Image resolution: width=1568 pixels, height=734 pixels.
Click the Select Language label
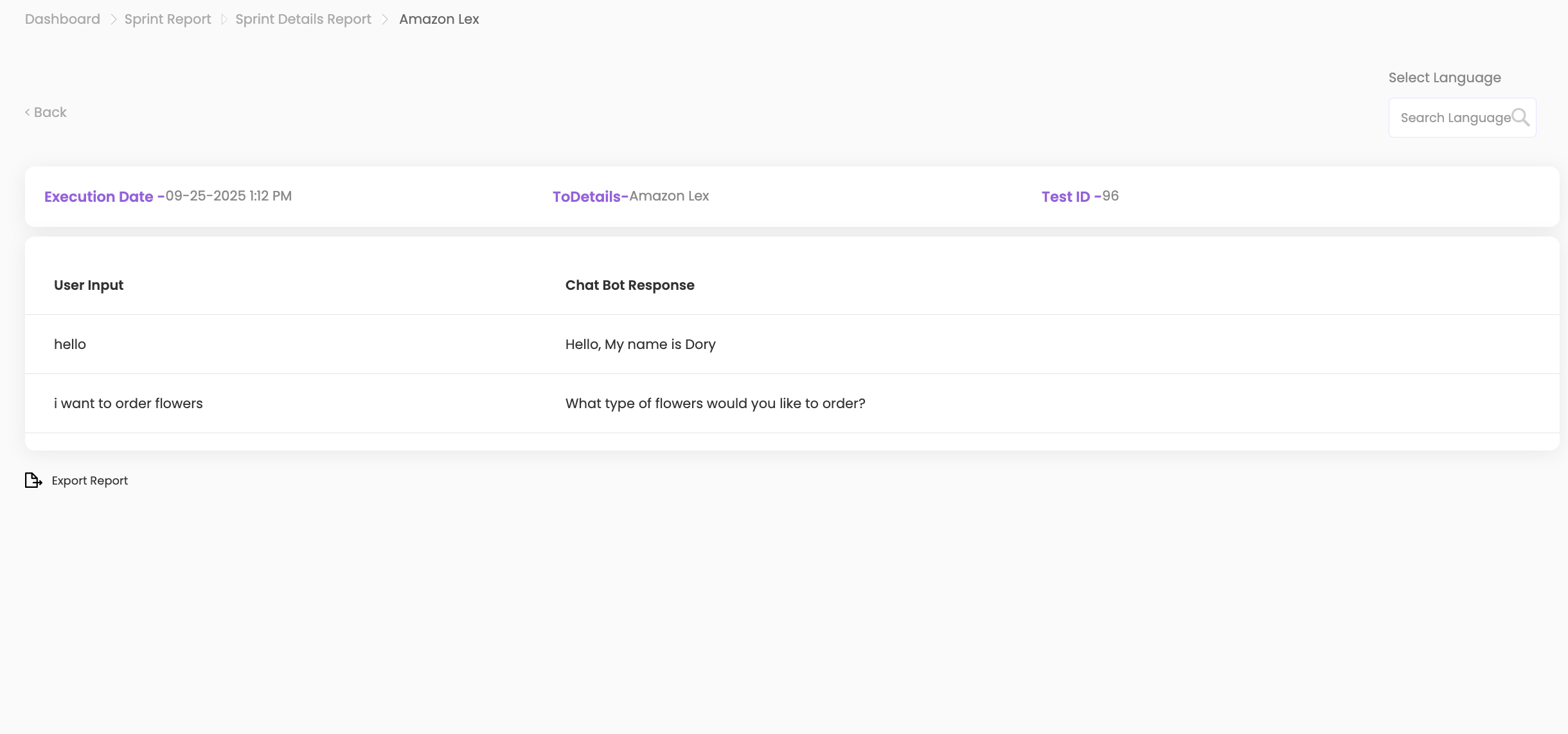pos(1444,78)
